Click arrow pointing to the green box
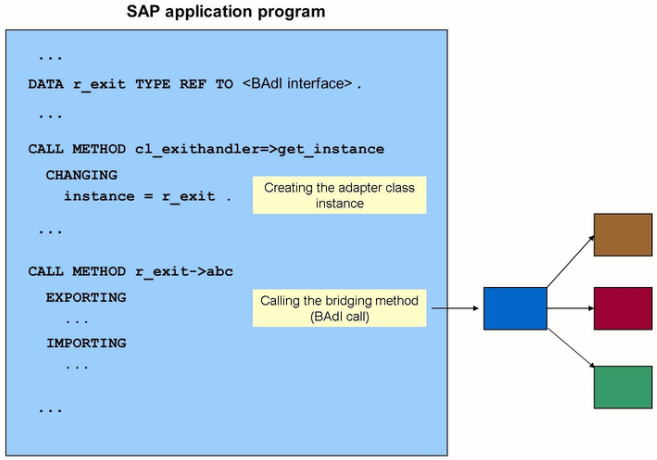 click(x=570, y=350)
